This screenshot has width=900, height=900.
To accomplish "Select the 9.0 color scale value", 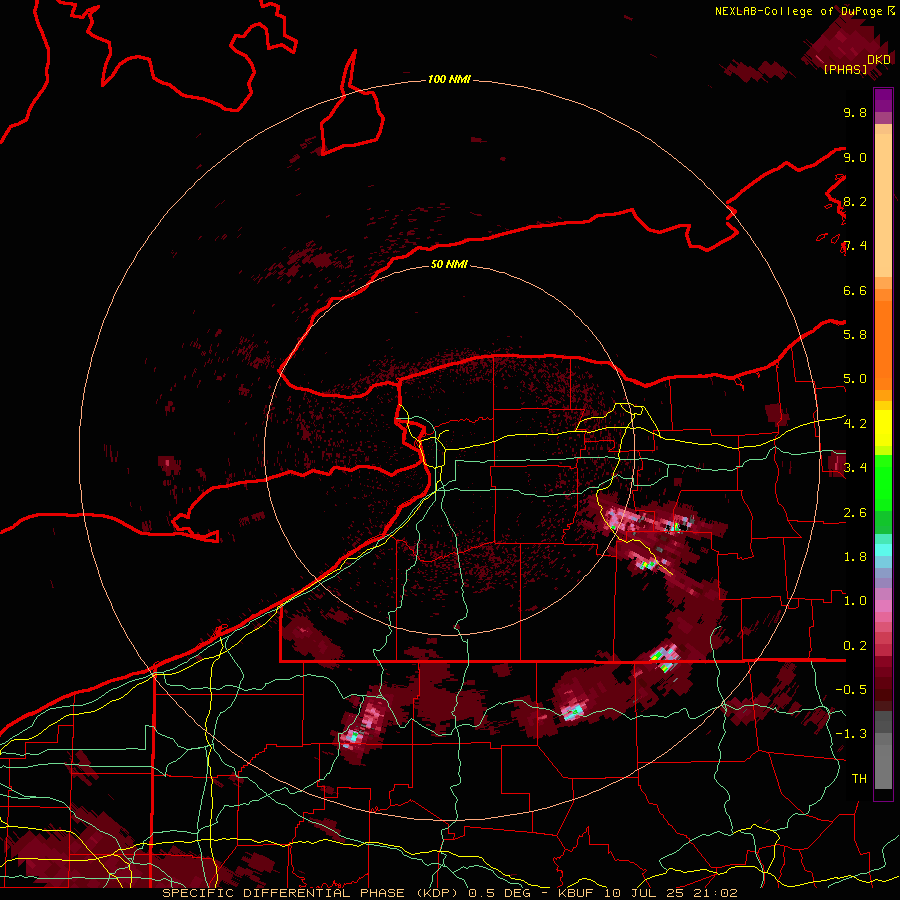I will 855,157.
